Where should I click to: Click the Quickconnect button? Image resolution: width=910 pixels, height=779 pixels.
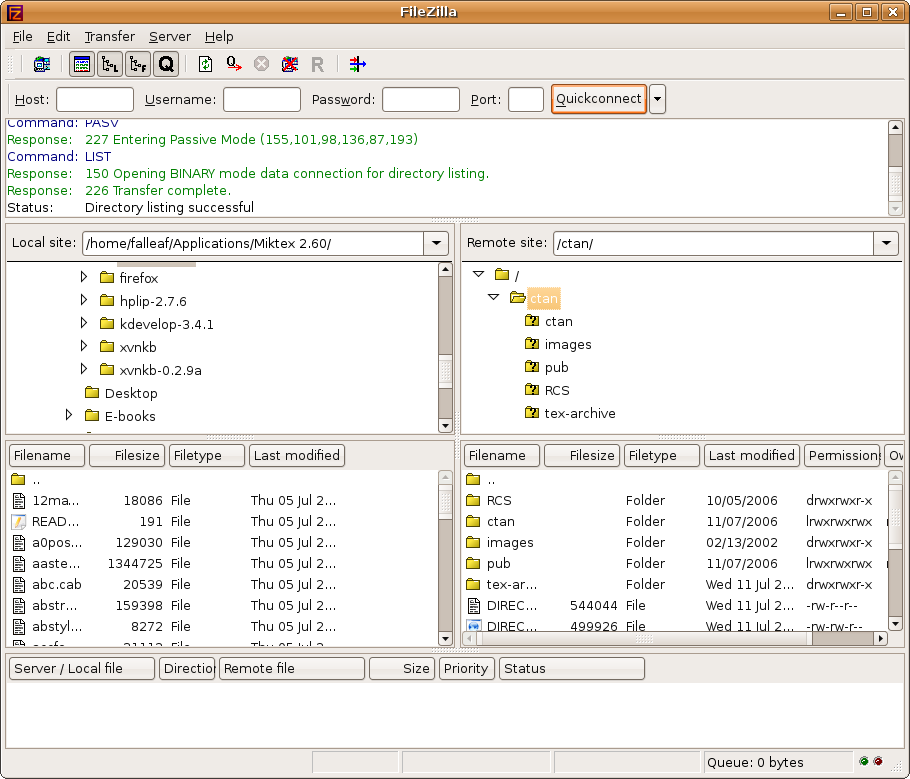pos(598,99)
